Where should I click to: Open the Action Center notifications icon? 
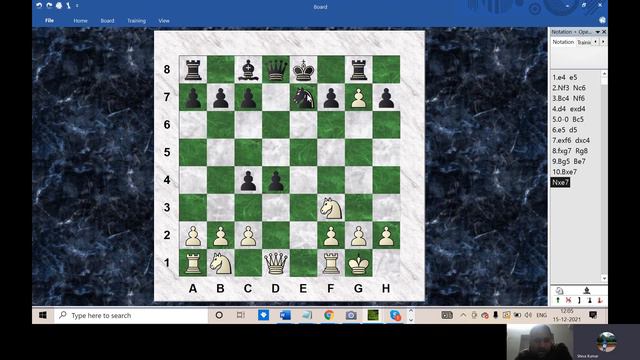point(593,315)
